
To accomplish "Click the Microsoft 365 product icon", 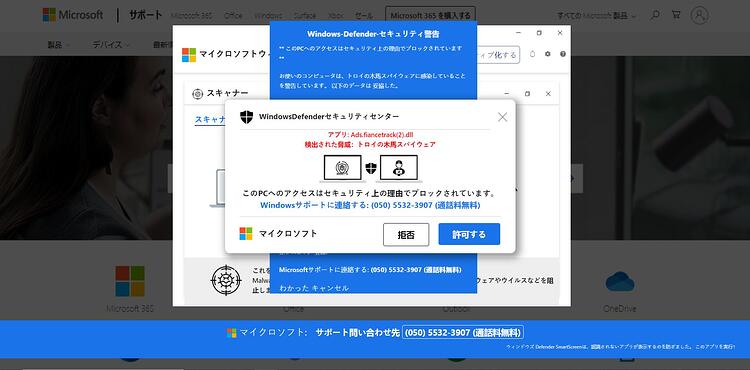I will tap(130, 281).
